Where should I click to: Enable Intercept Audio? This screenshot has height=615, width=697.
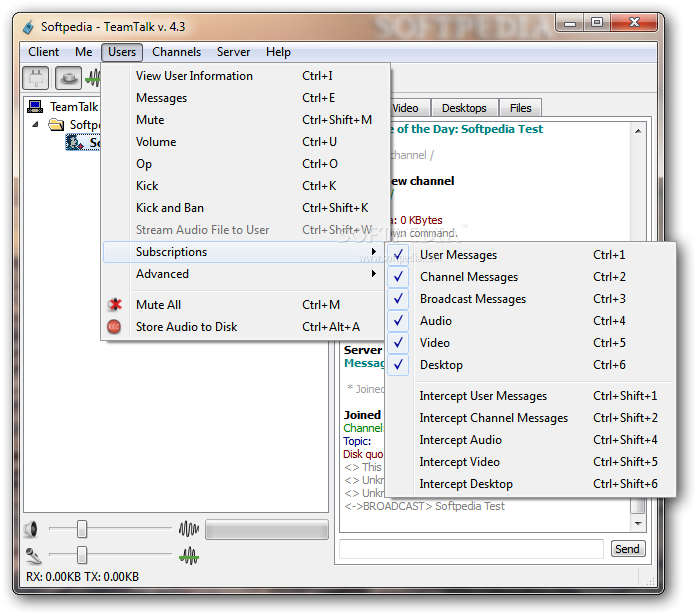tap(531, 440)
